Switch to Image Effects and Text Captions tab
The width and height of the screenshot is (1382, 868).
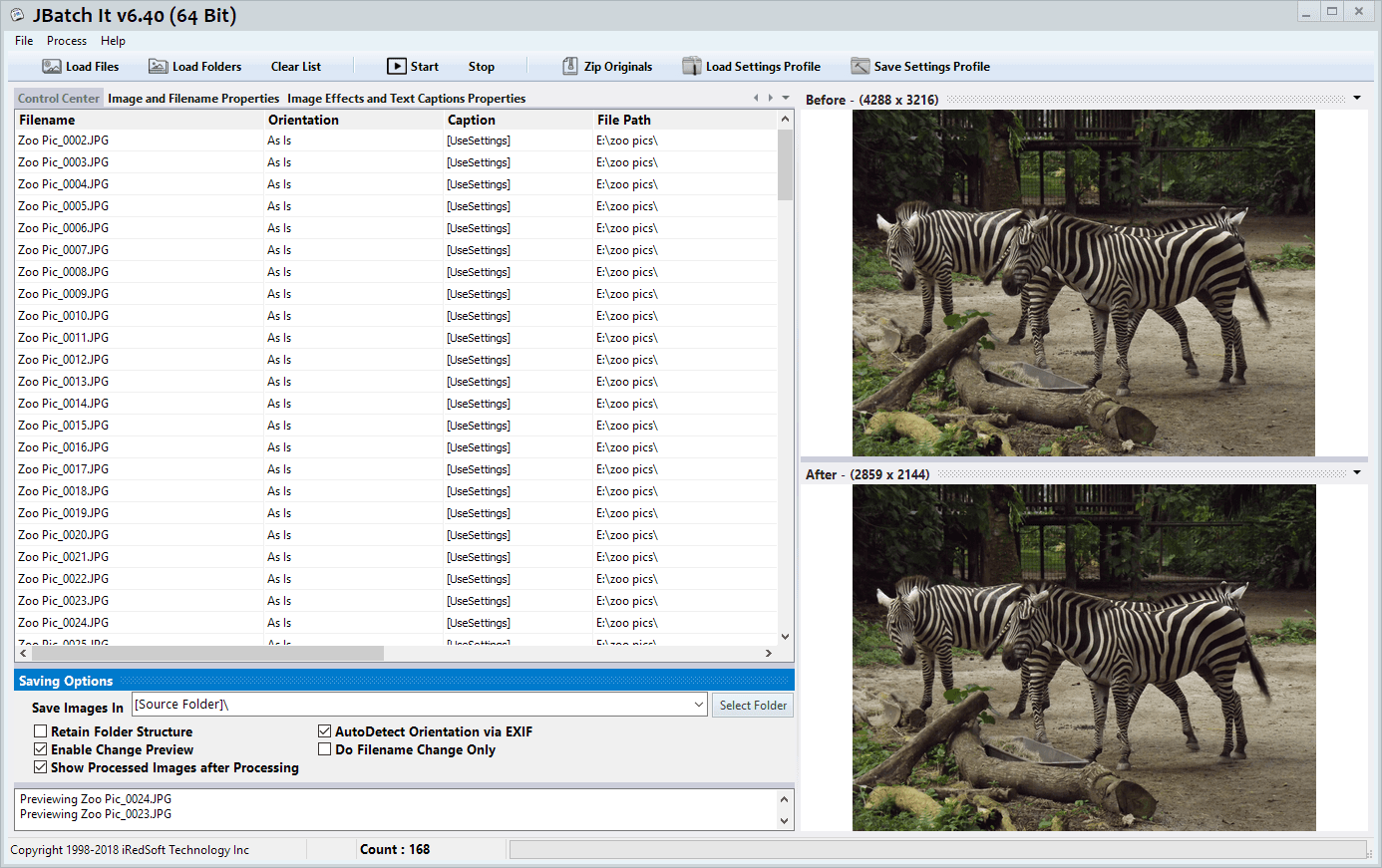(407, 99)
